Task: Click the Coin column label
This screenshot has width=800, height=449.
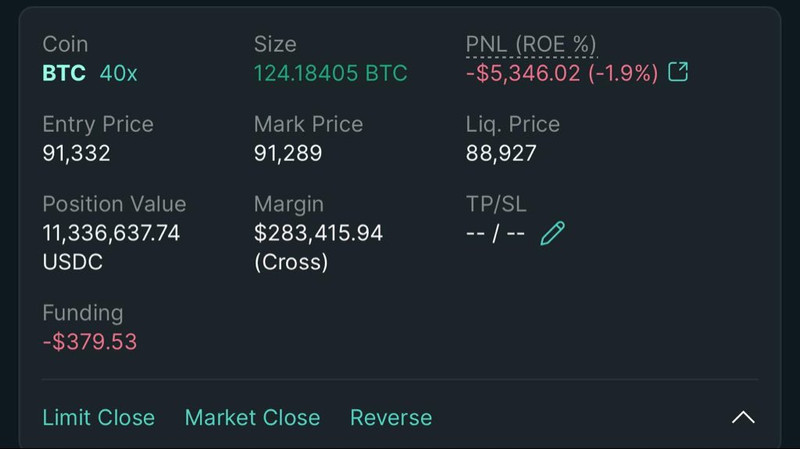Action: coord(65,44)
